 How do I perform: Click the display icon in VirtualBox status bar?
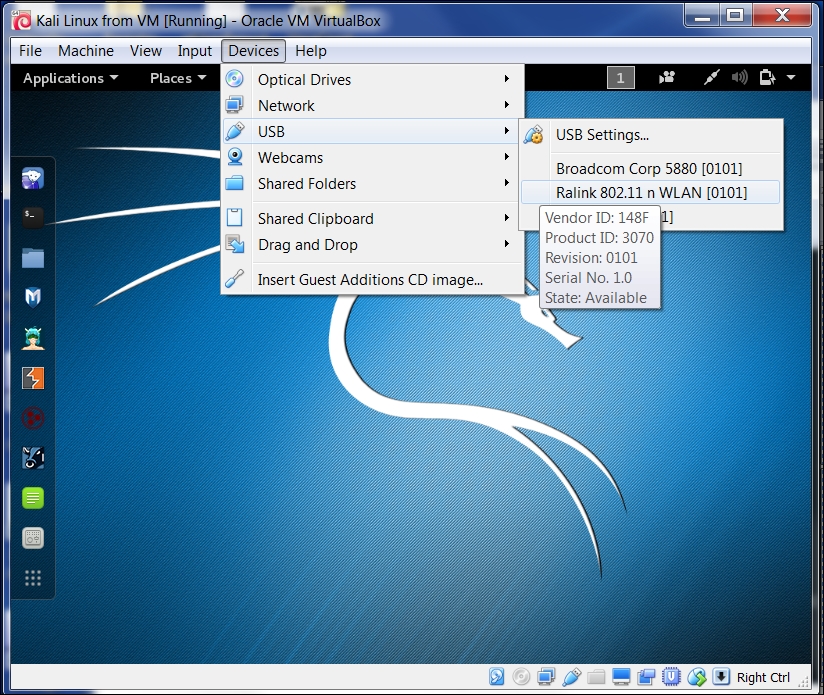(x=620, y=677)
